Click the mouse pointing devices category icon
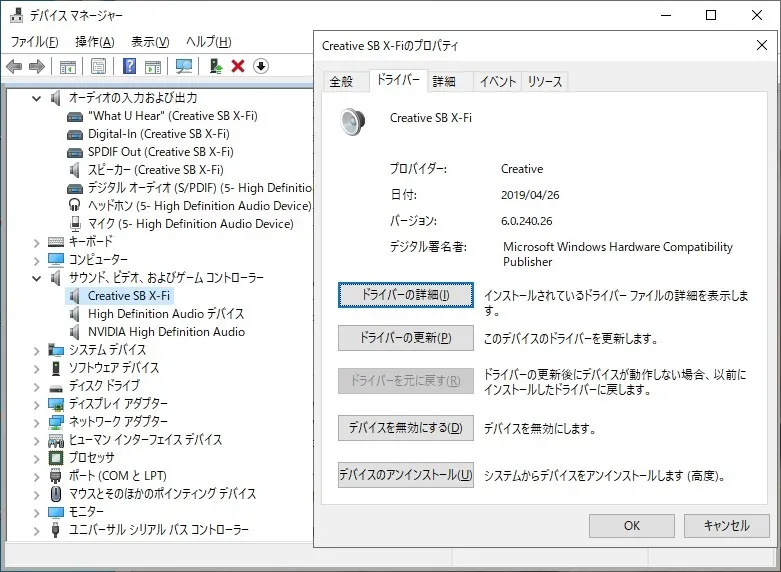 pos(56,494)
